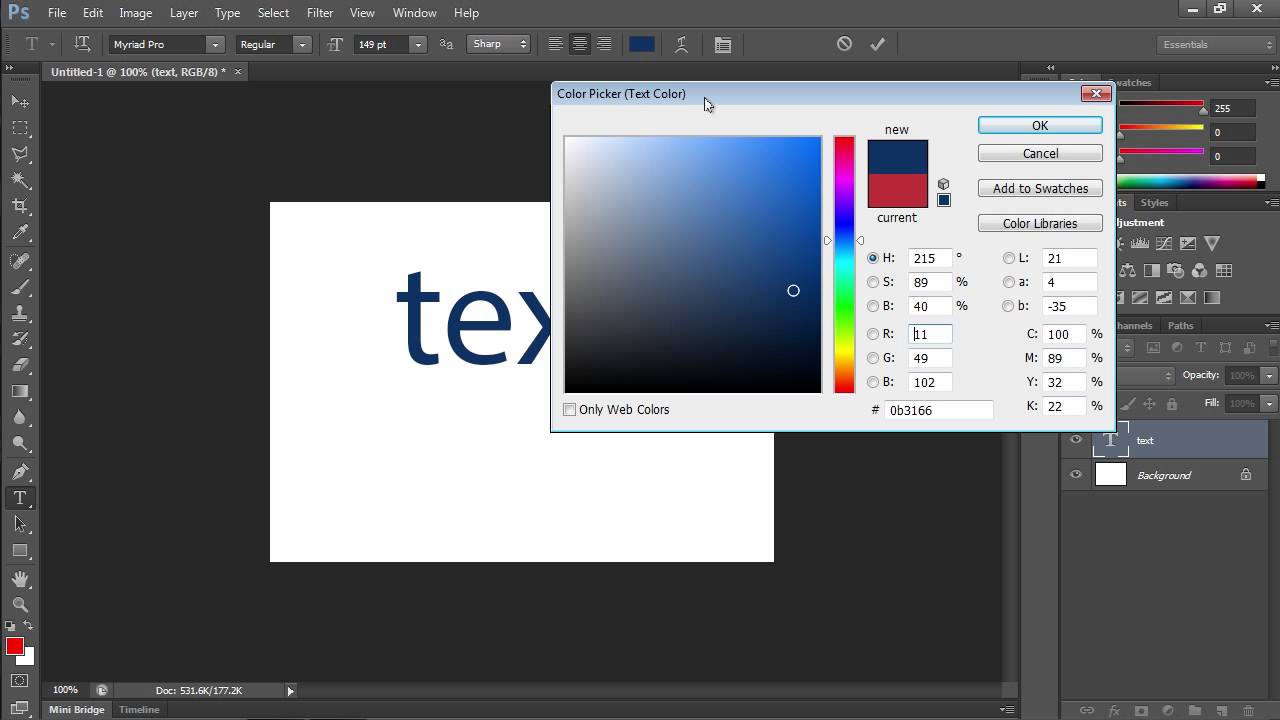Expand the 149 pt font size dropdown
The image size is (1280, 720).
(418, 44)
